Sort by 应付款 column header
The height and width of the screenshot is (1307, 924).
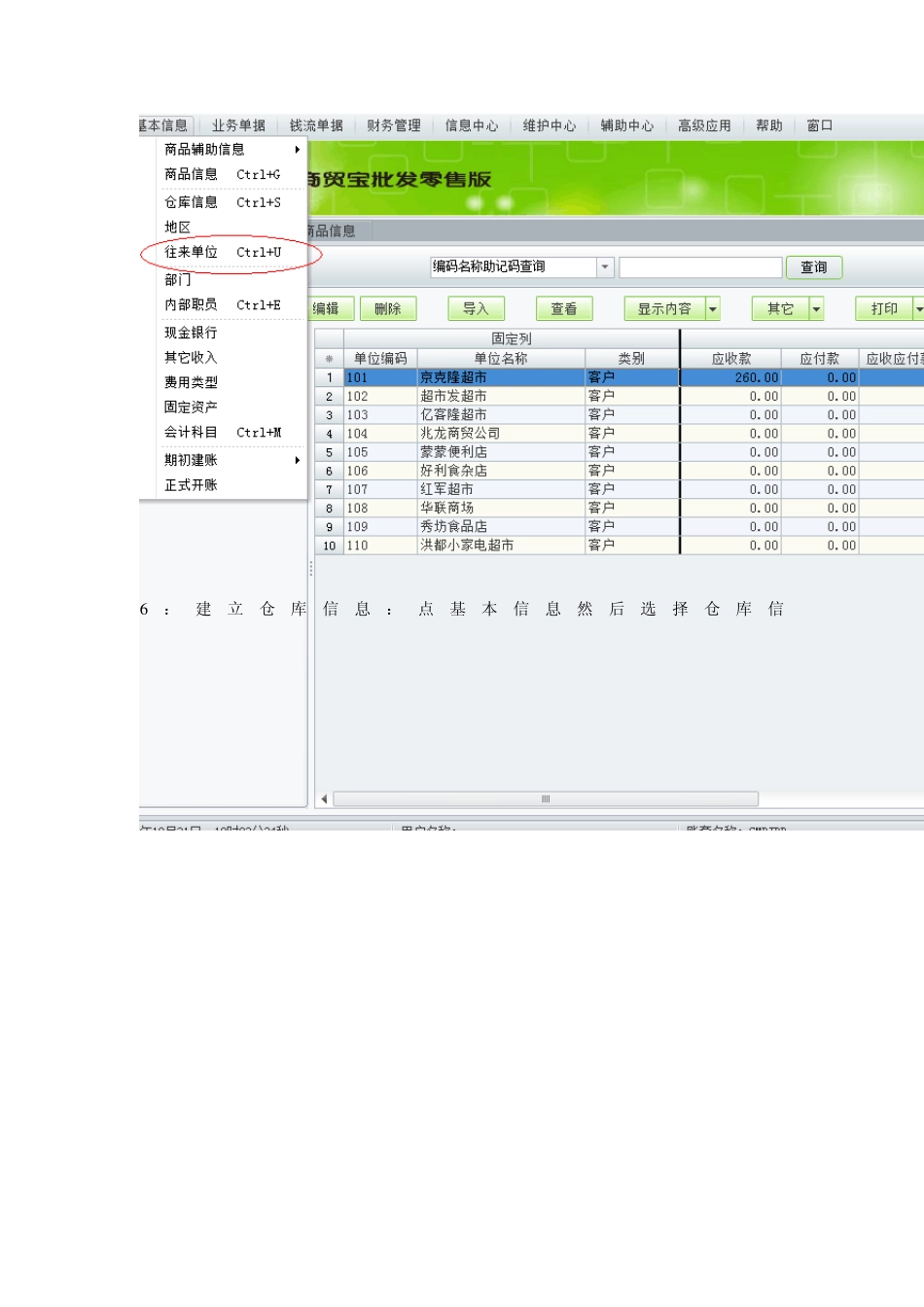[x=820, y=358]
